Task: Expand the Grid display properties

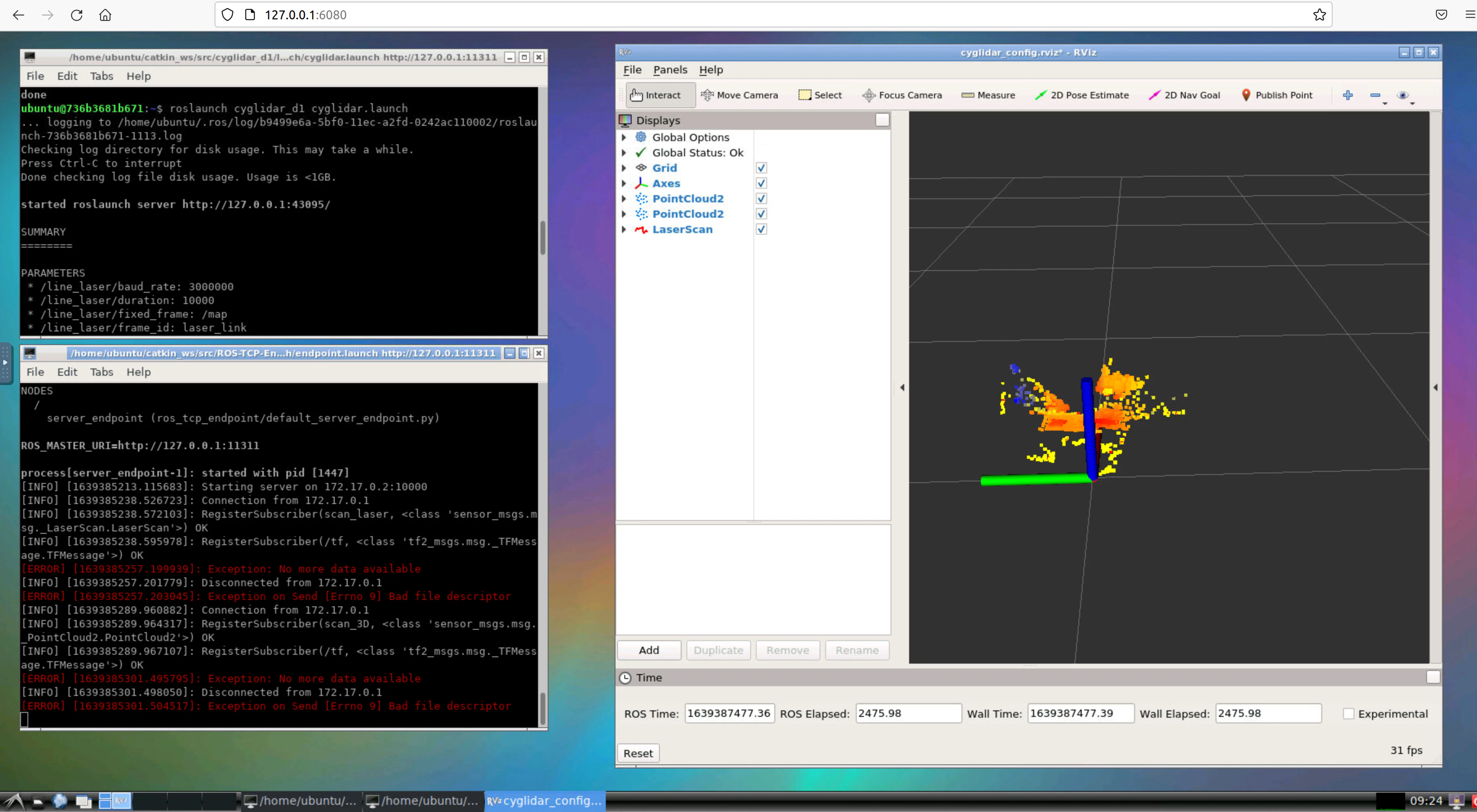Action: (x=624, y=168)
